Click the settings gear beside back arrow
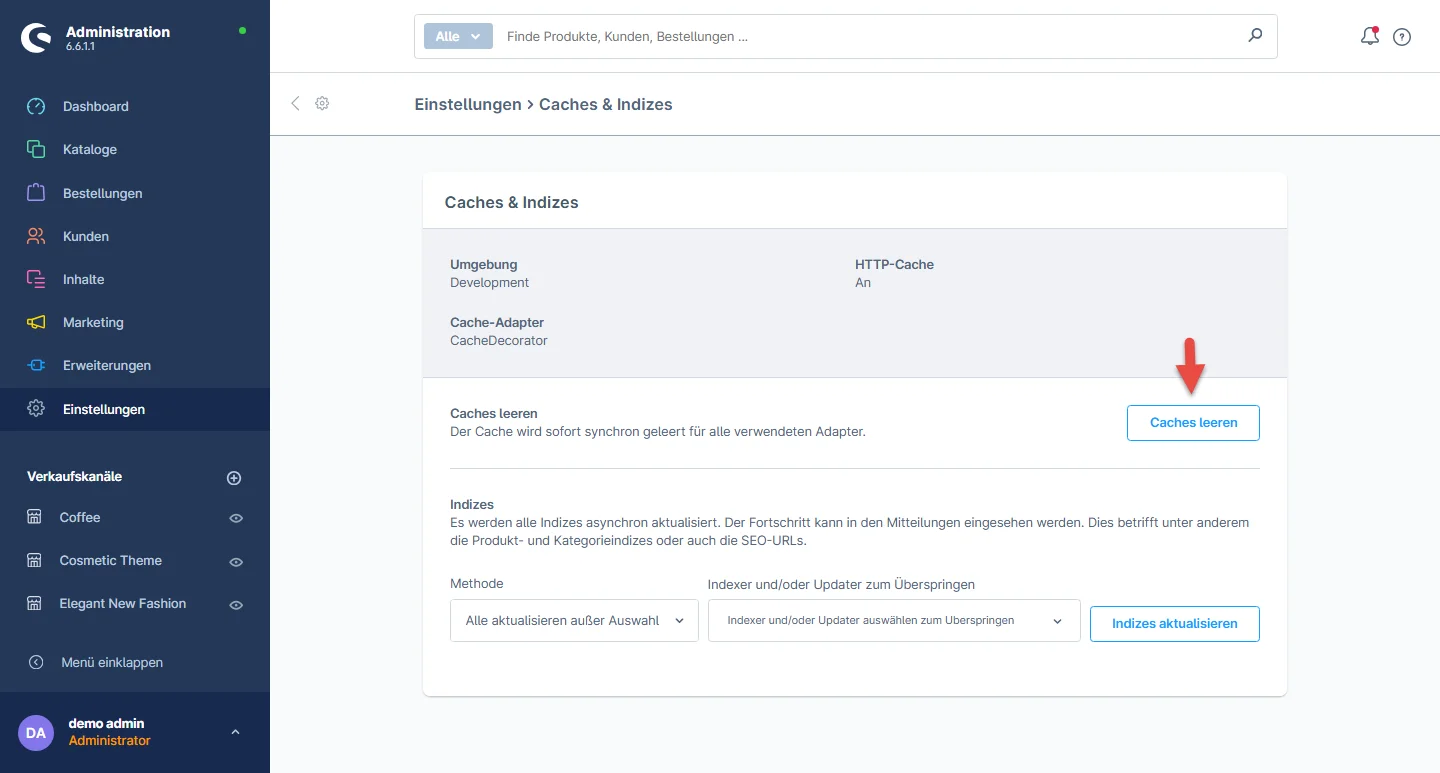Viewport: 1440px width, 773px height. [x=322, y=103]
